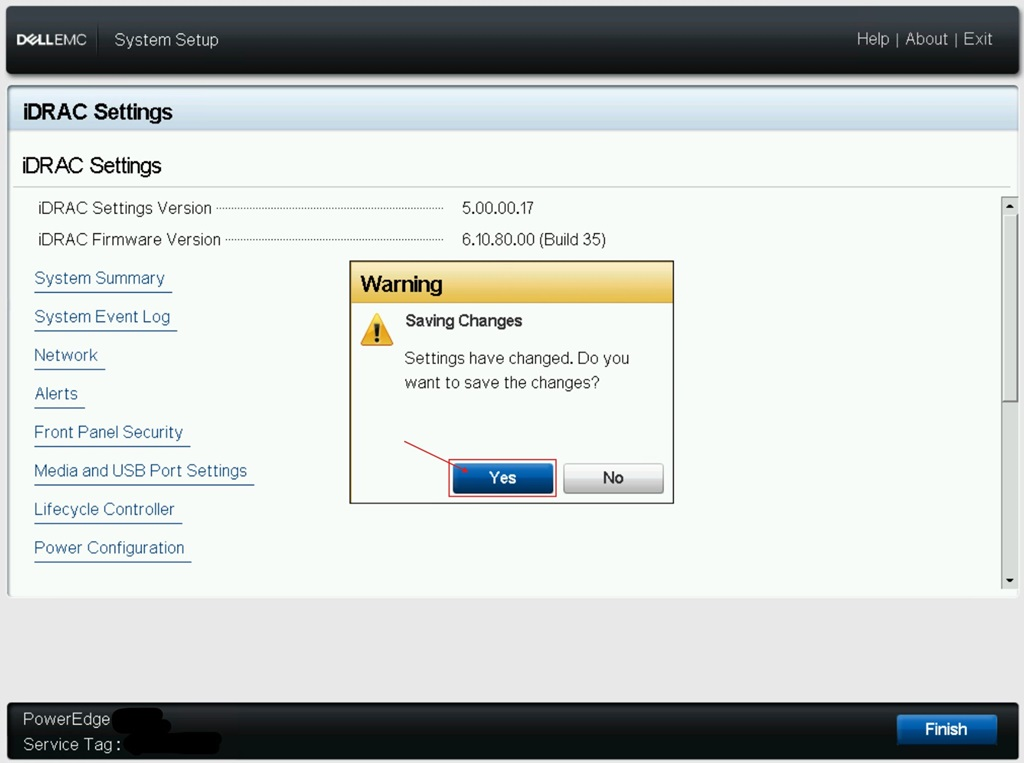This screenshot has width=1024, height=763.
Task: Open the System Event Log link
Action: (x=102, y=317)
